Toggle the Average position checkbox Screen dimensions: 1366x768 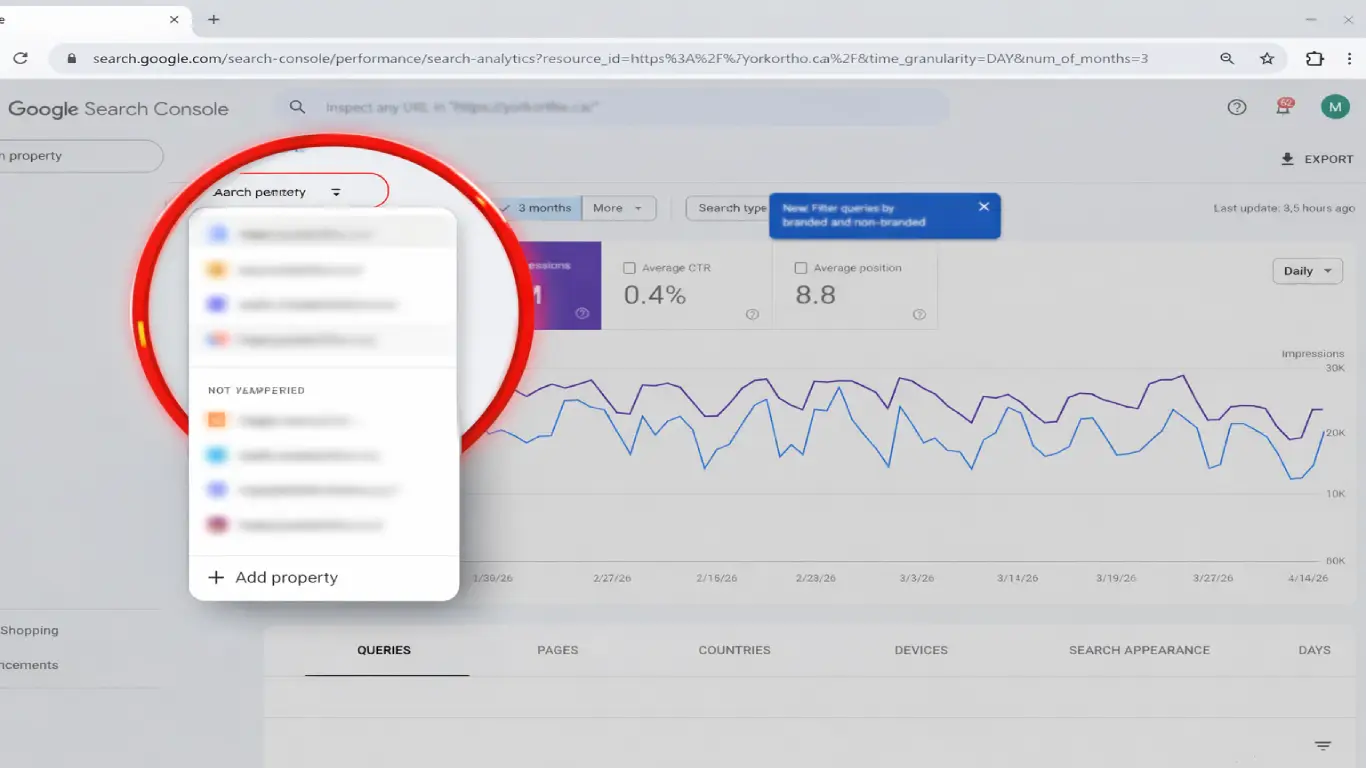(x=800, y=268)
